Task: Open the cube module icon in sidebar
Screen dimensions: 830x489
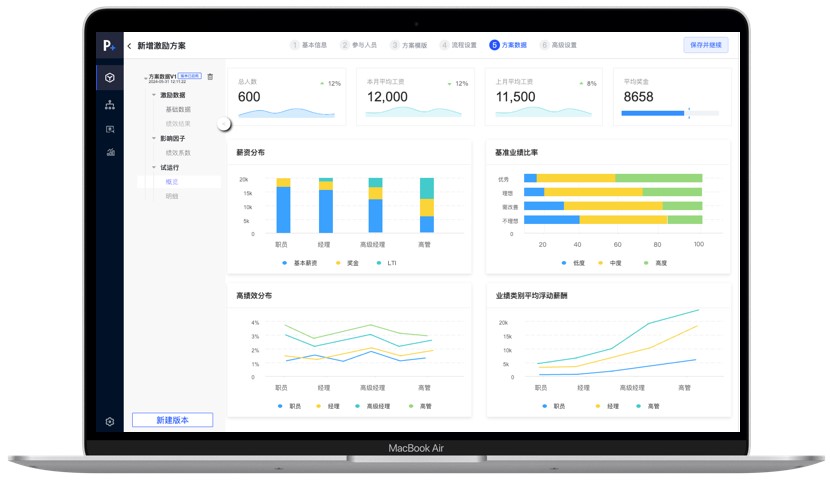Action: [x=109, y=78]
